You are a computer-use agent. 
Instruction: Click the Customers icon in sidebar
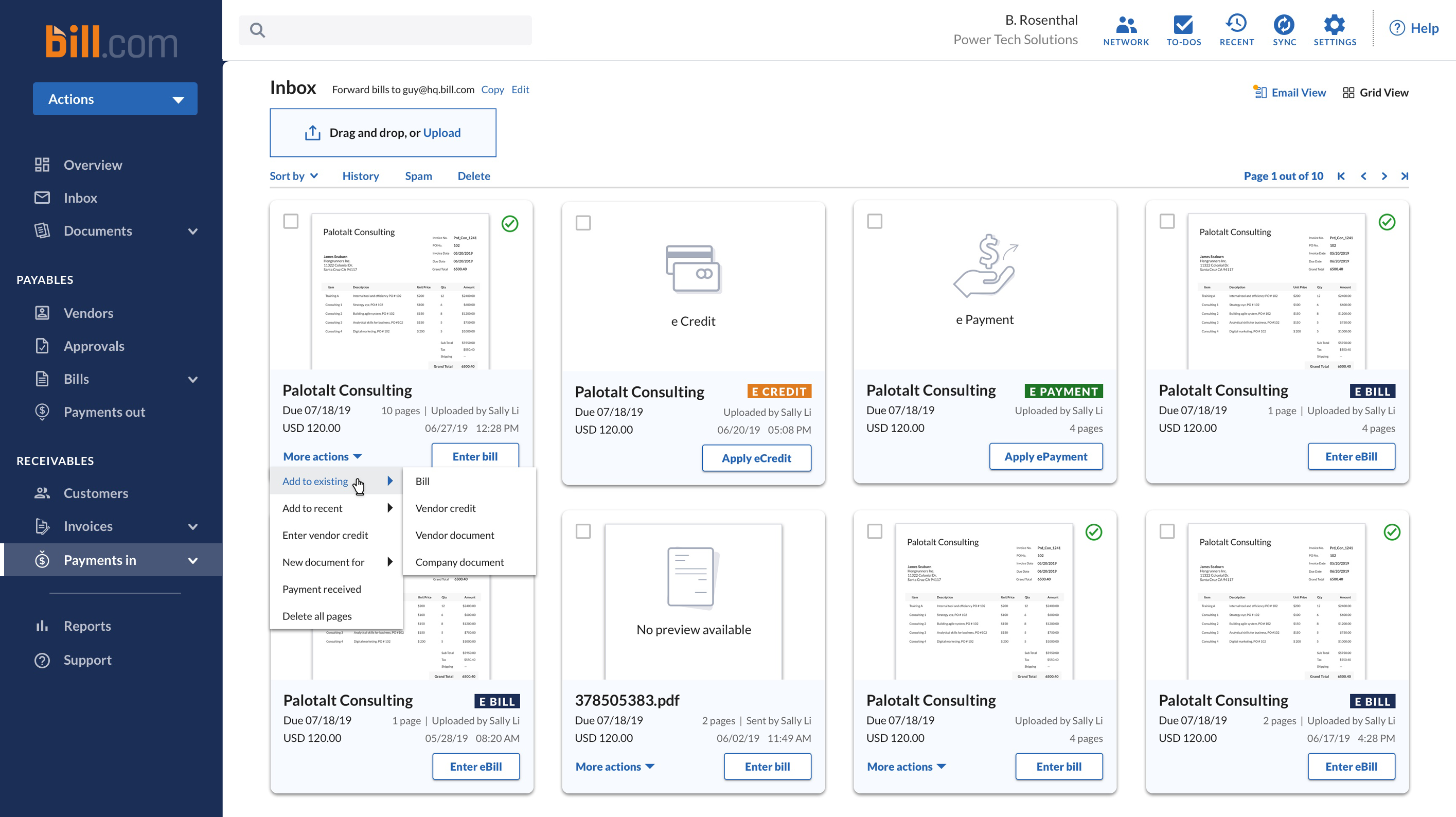(x=42, y=492)
